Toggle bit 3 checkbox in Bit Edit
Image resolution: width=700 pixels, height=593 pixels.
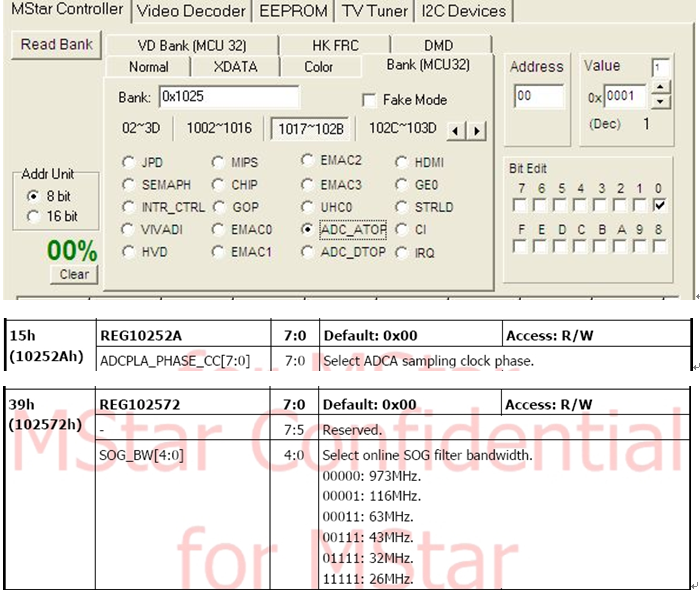click(600, 205)
